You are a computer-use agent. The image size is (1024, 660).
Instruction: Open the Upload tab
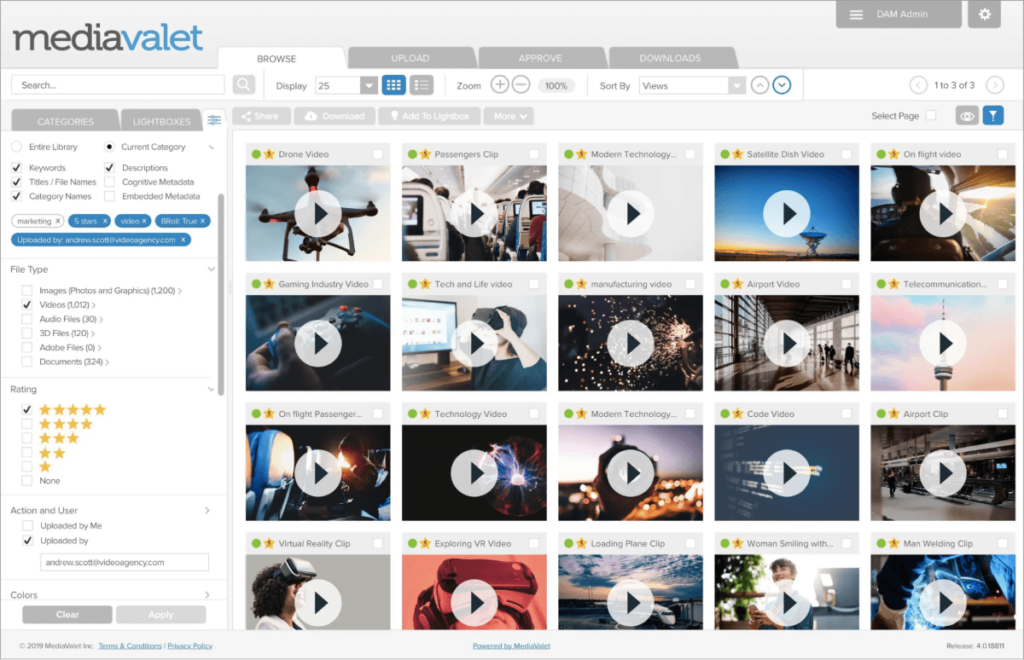[x=410, y=58]
